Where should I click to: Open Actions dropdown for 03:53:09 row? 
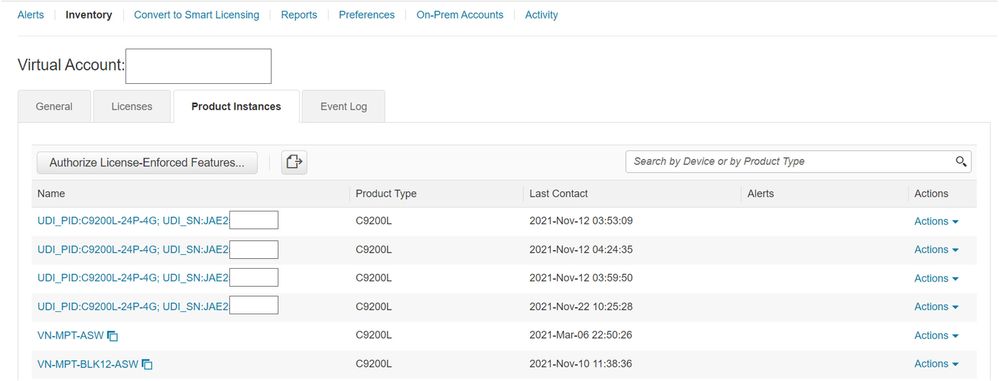pyautogui.click(x=936, y=221)
